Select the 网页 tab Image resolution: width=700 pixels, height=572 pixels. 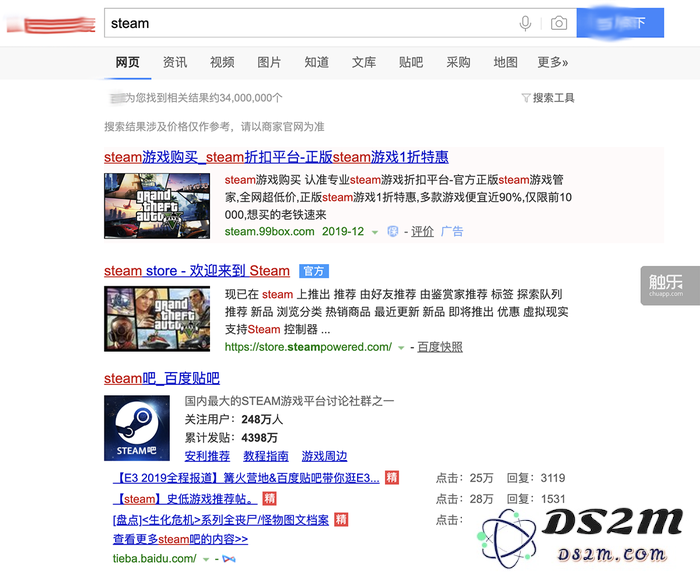(x=128, y=62)
